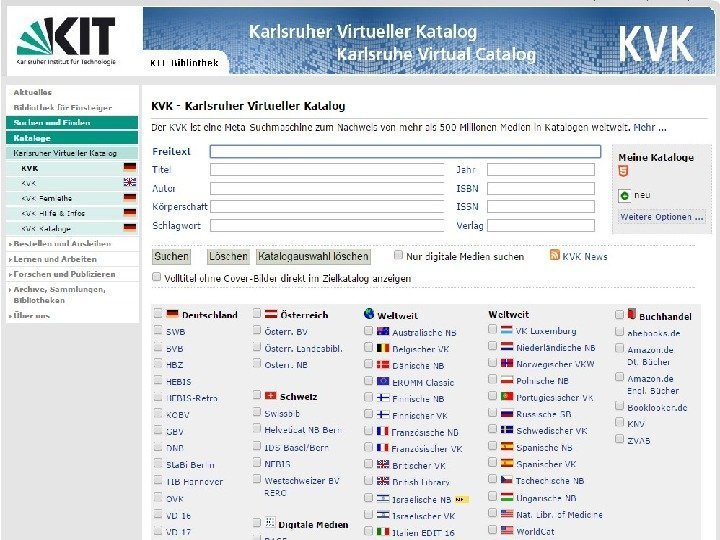This screenshot has width=720, height=540.
Task: Click the Löschen button
Action: click(x=228, y=256)
